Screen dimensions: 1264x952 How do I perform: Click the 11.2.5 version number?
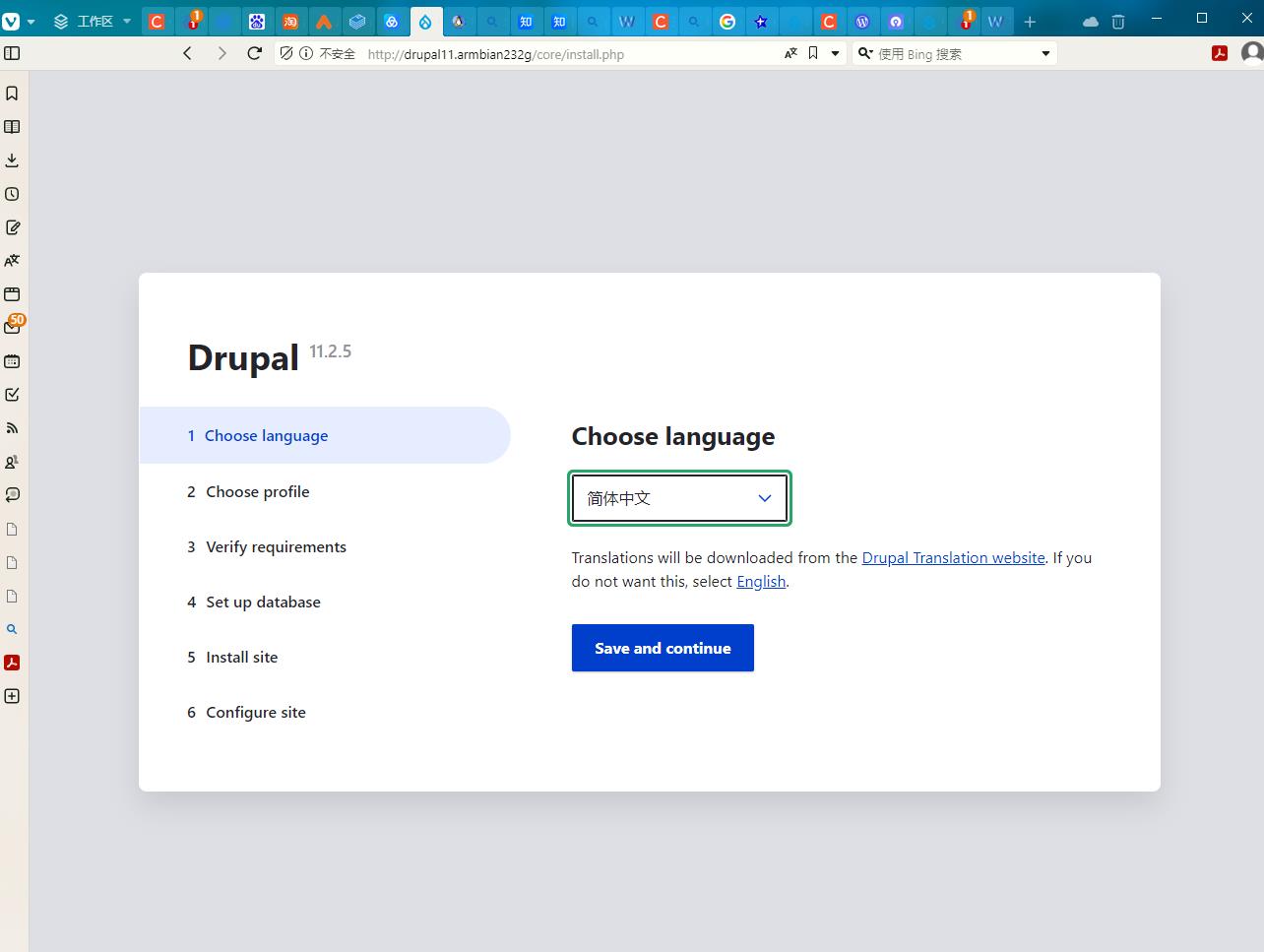point(330,351)
